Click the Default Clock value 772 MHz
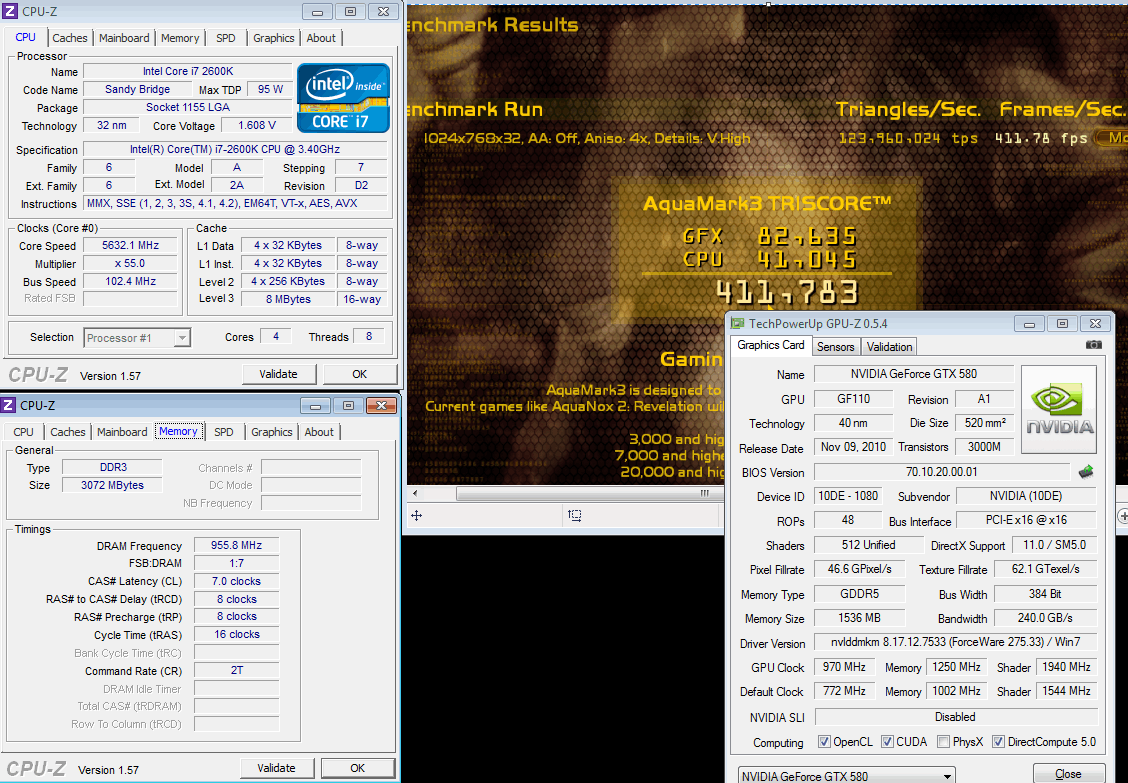1128x783 pixels. click(845, 691)
